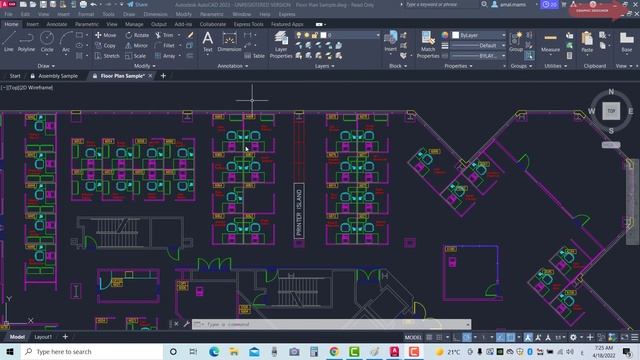
Task: Select the Text annotation tool
Action: coord(207,42)
